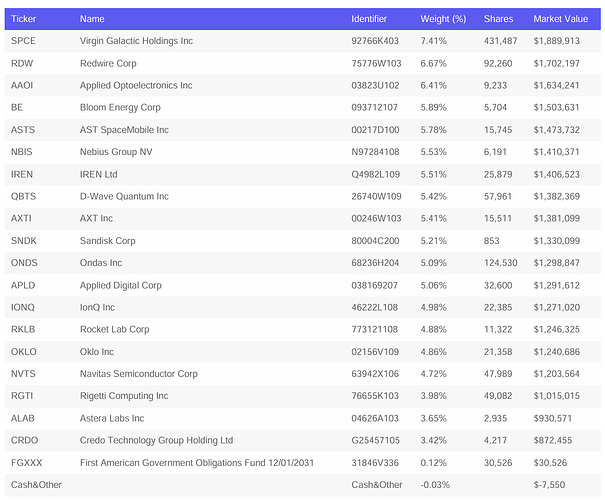The image size is (605, 500).
Task: Click the QBTS ticker cell
Action: click(23, 196)
